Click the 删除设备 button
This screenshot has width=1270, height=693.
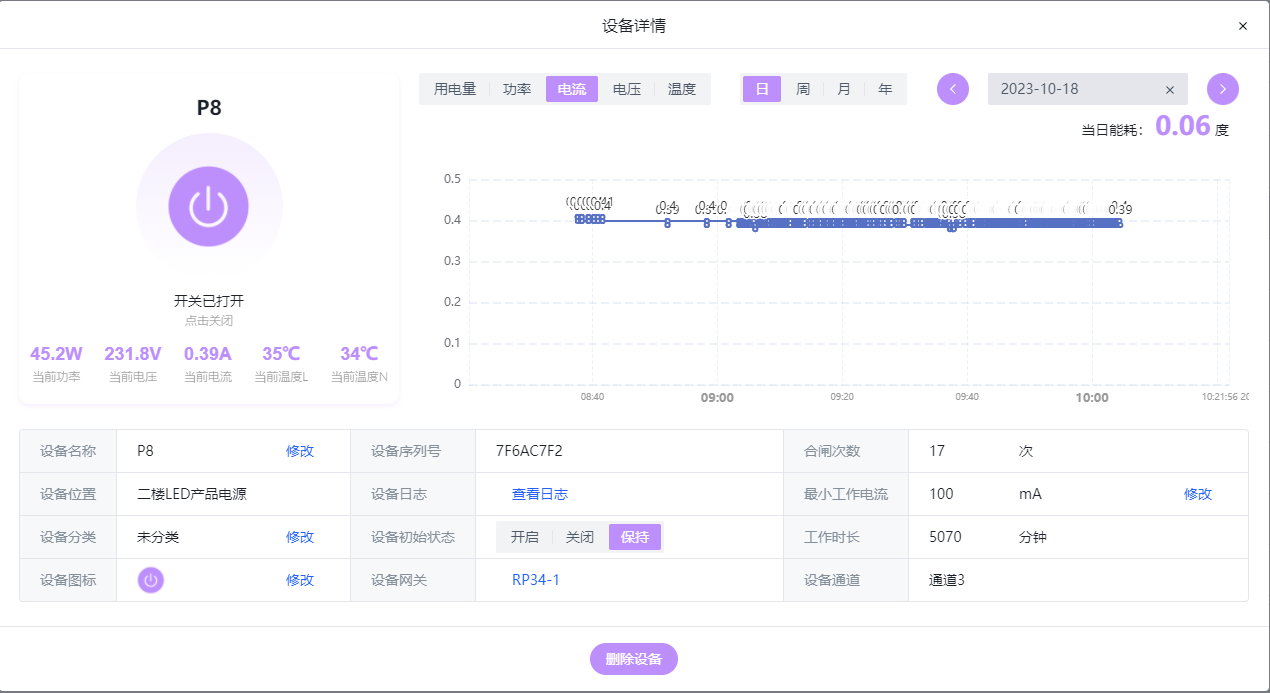click(x=633, y=659)
